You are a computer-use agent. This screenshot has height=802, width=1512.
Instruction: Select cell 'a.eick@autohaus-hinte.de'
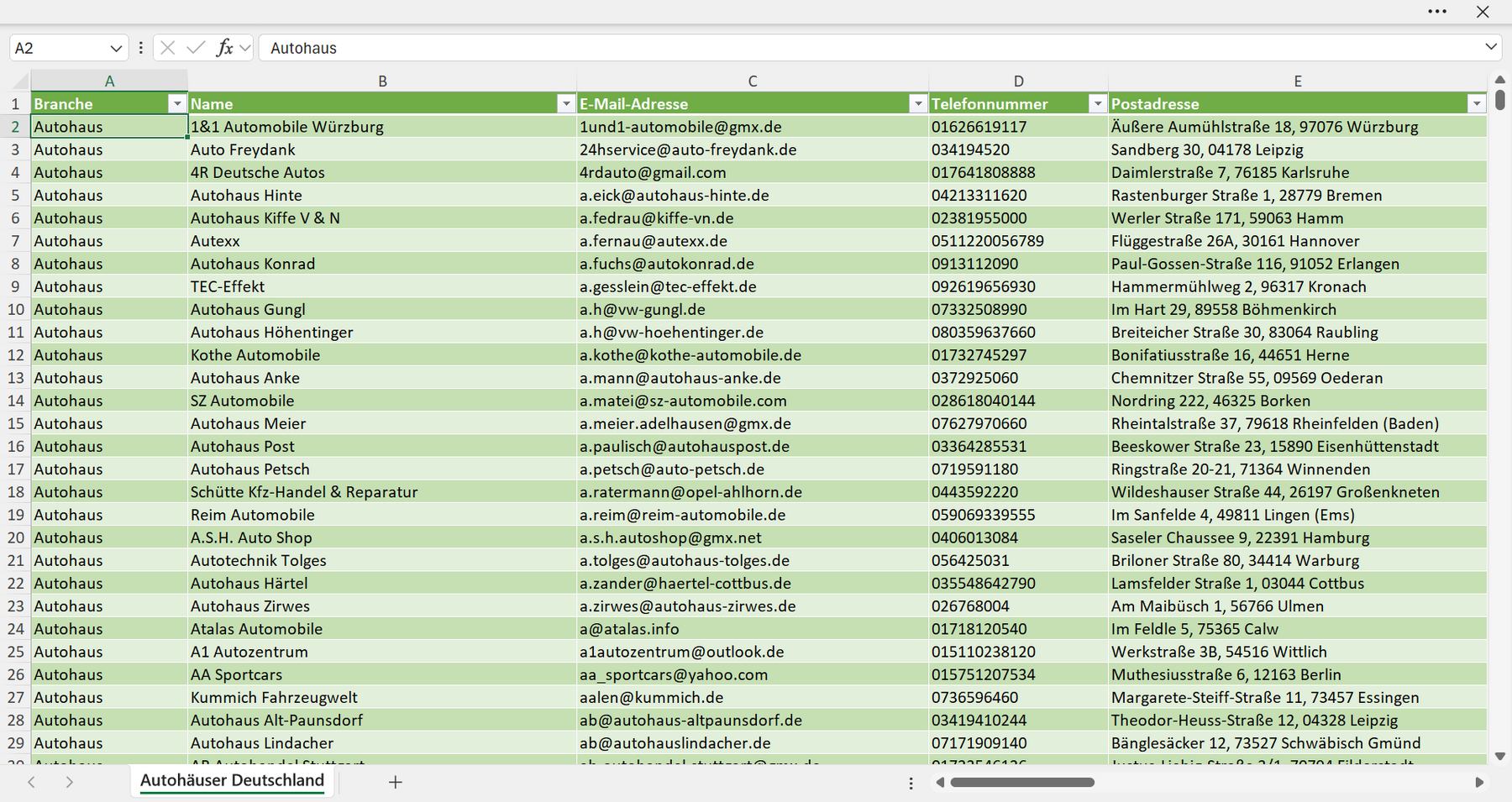[x=753, y=195]
